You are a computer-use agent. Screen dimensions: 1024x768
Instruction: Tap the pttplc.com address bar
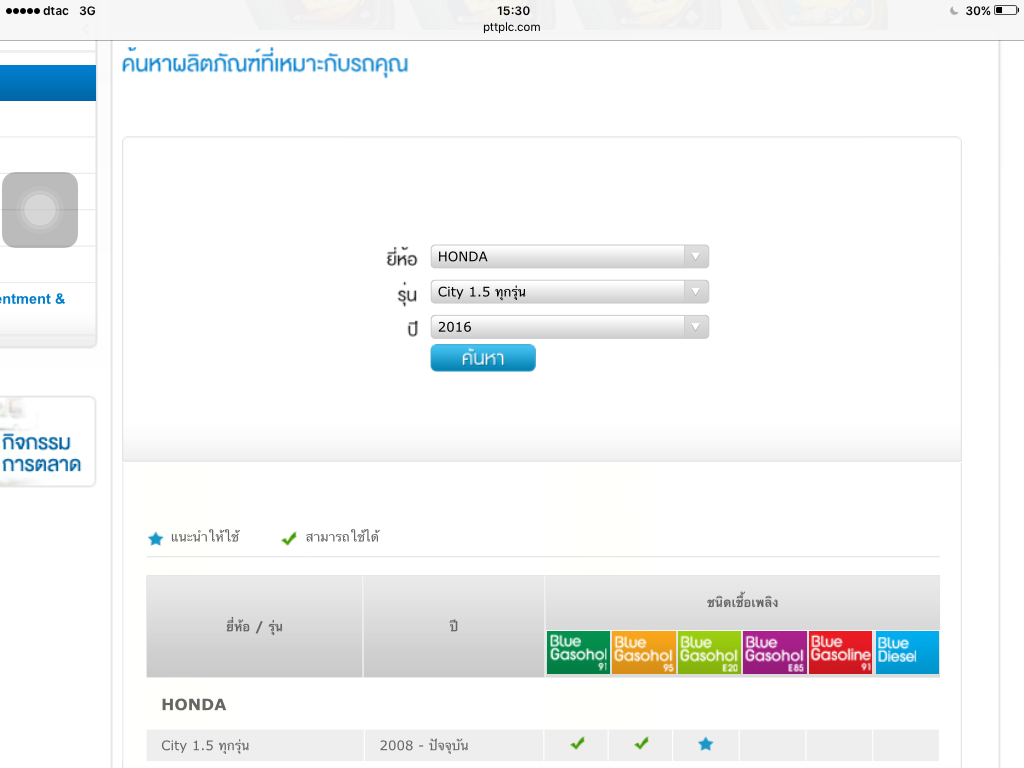[511, 27]
